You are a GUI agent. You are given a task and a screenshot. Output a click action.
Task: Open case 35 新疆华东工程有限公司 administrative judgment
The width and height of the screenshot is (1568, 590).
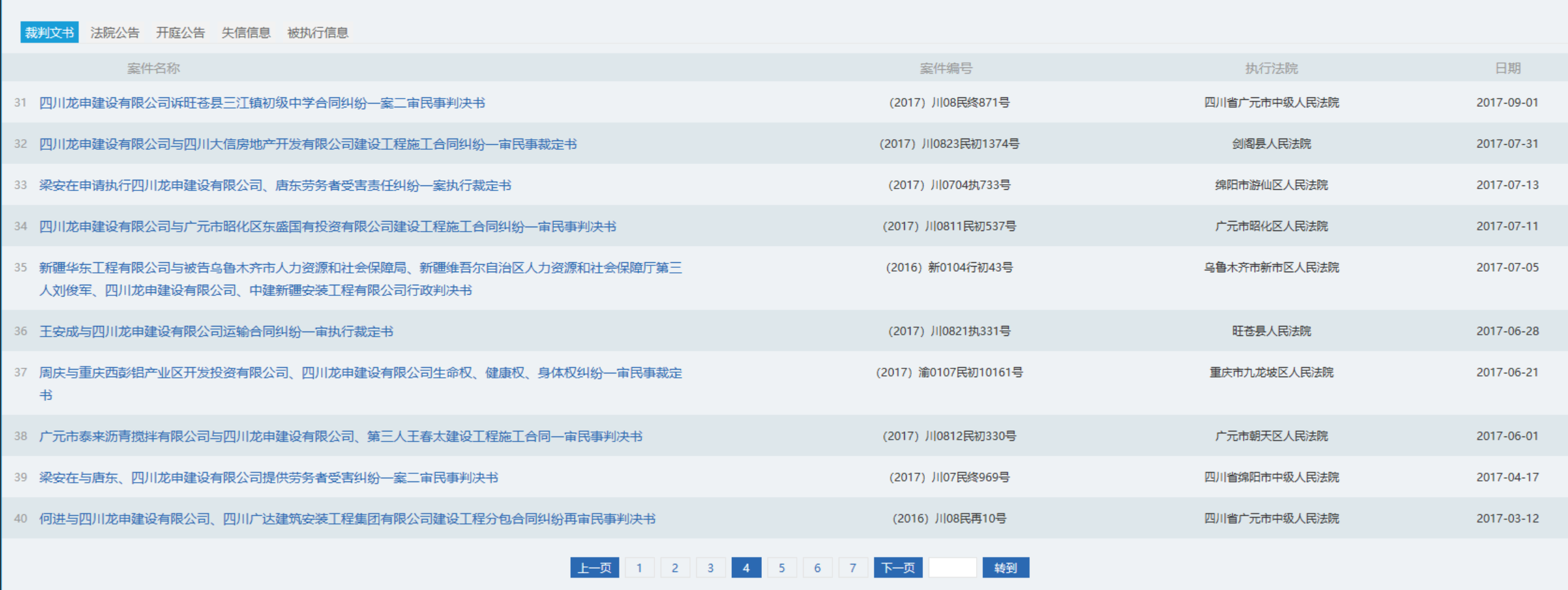coord(360,268)
